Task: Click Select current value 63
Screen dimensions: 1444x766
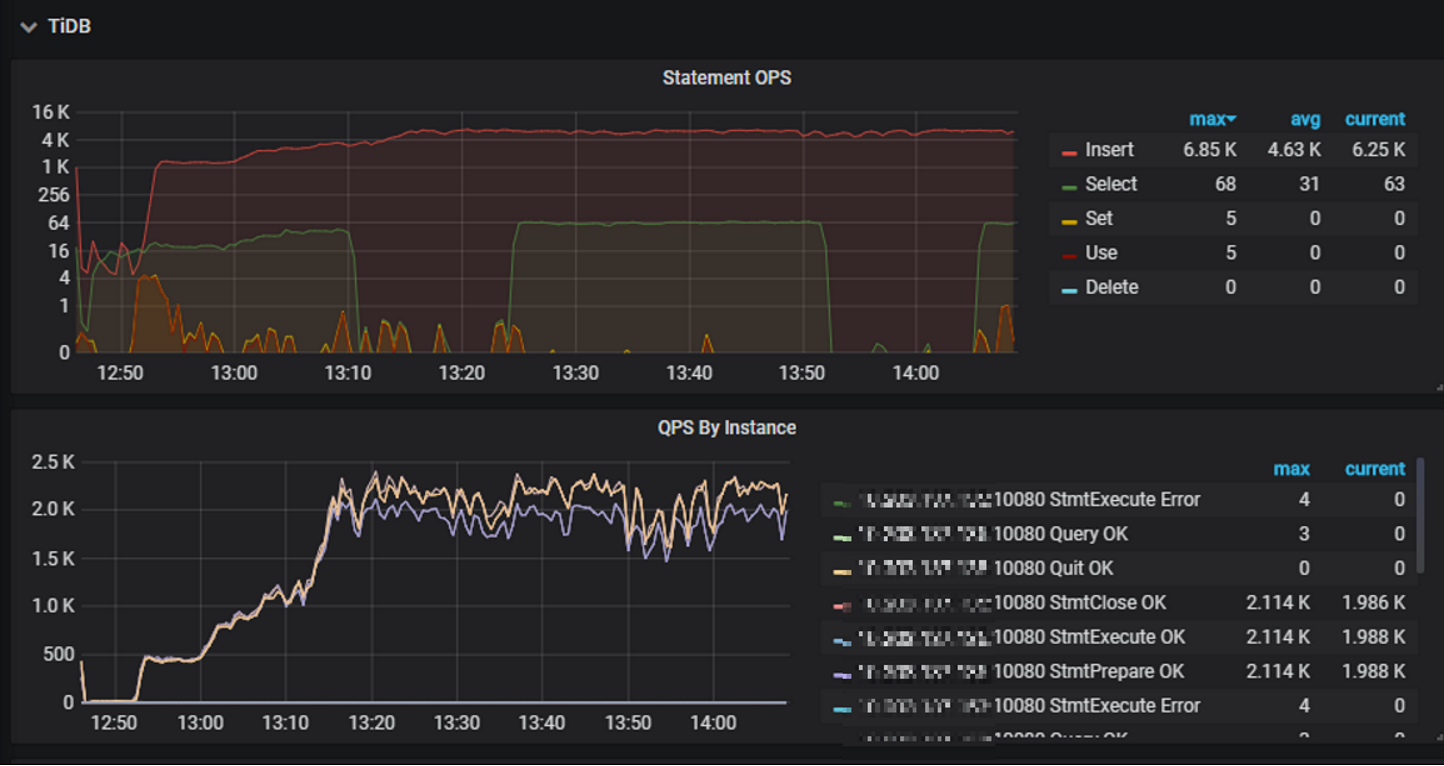Action: click(x=1394, y=184)
